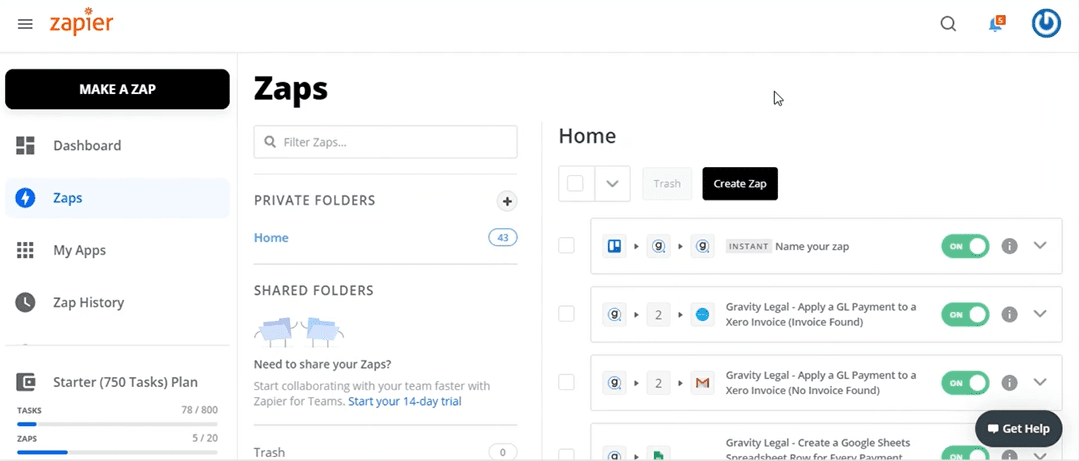Select the Invoice Found zap checkbox

(x=566, y=314)
